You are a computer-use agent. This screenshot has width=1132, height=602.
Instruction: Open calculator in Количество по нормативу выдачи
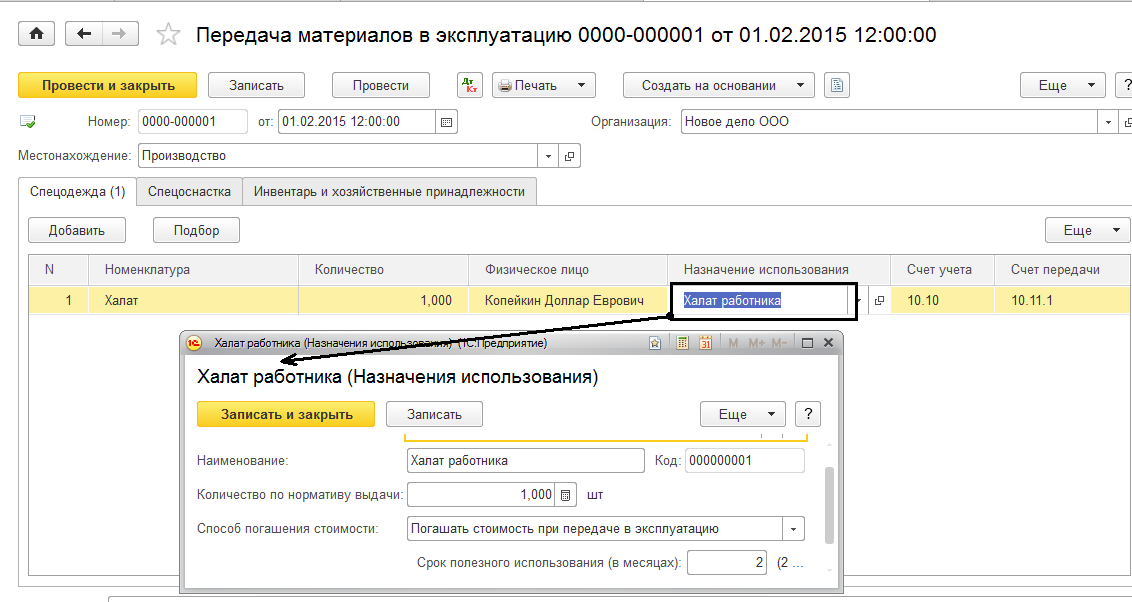566,495
